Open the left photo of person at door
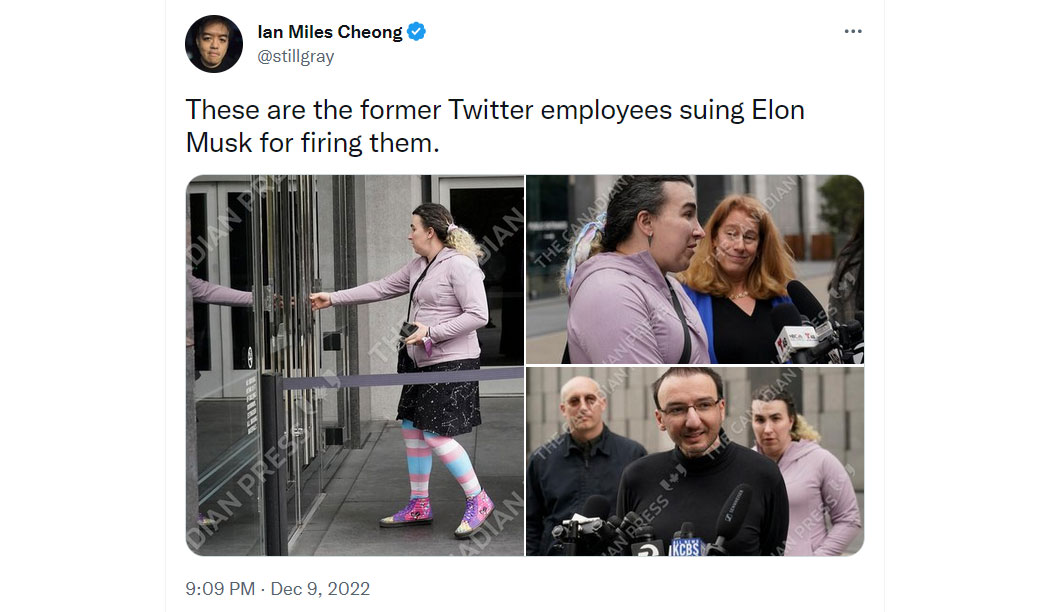1050x612 pixels. pyautogui.click(x=355, y=366)
